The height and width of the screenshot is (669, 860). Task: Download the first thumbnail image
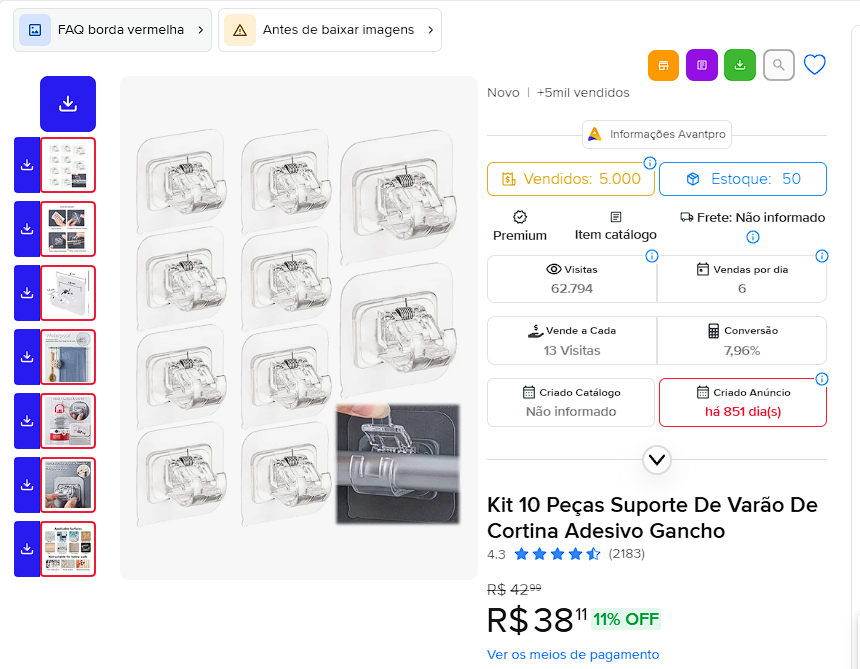coord(27,165)
